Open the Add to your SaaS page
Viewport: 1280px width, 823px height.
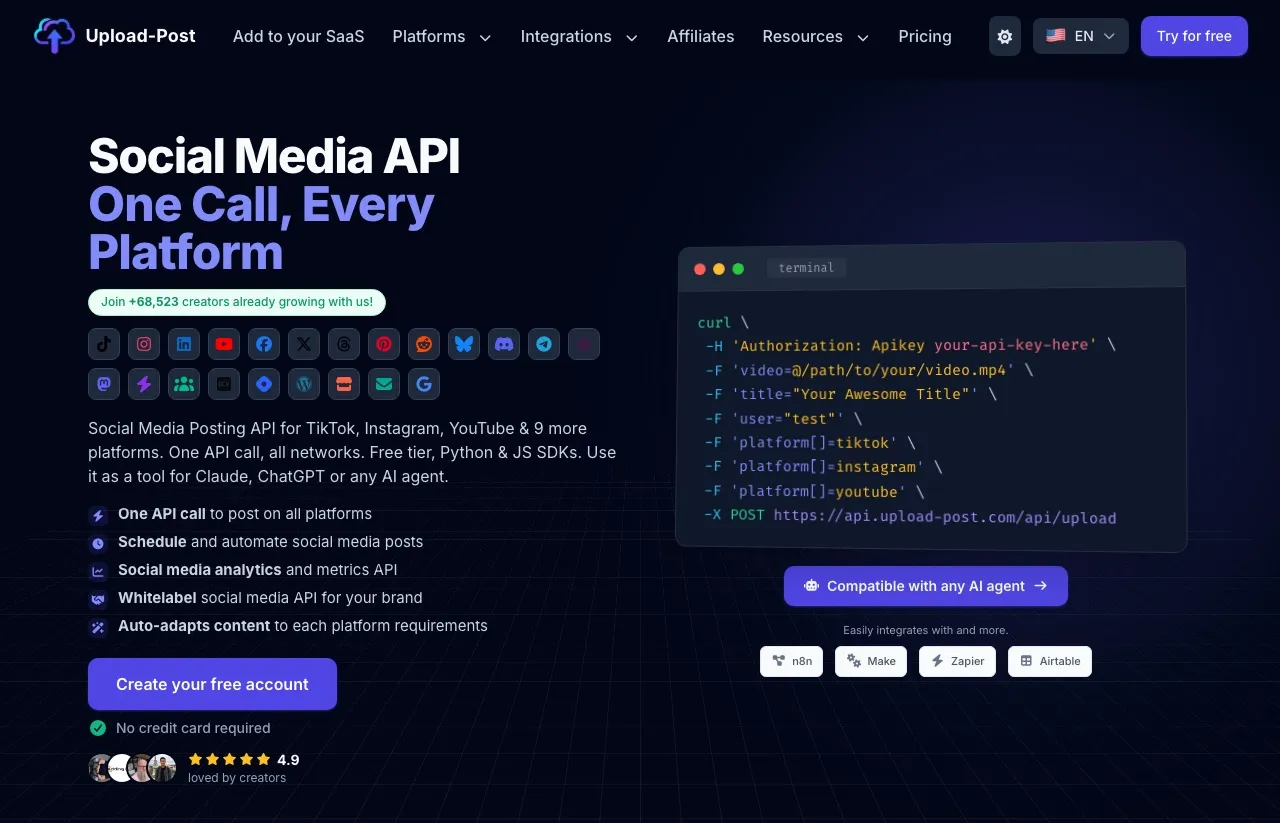pos(298,36)
